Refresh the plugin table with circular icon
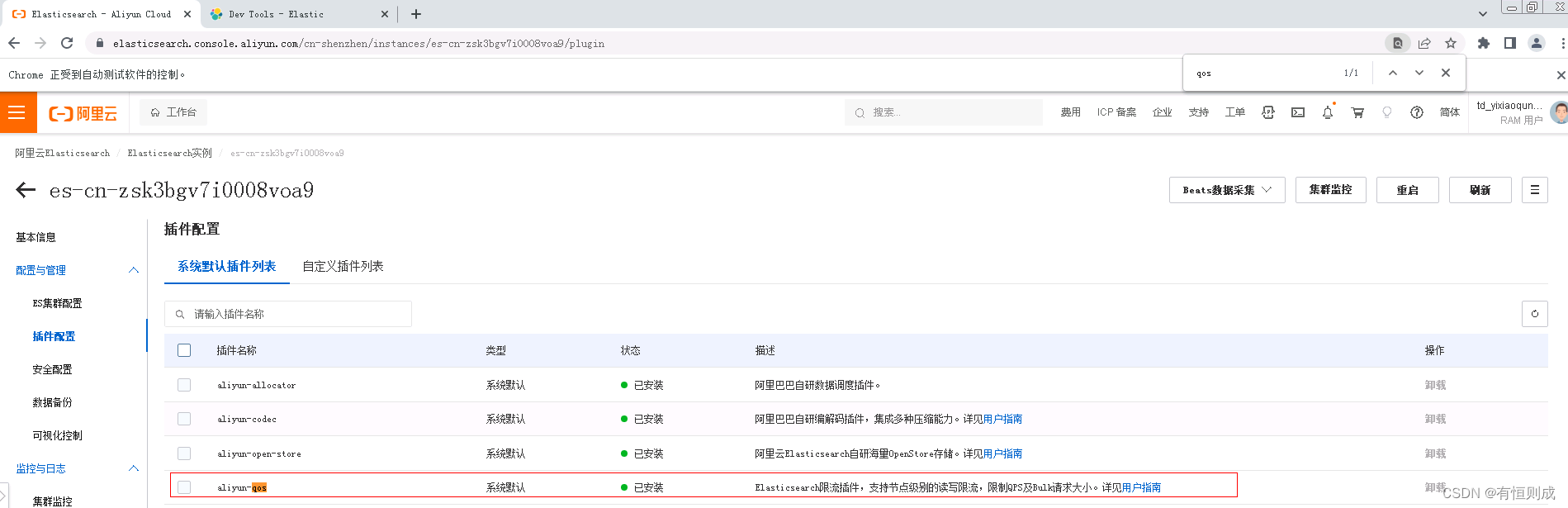 (1535, 314)
